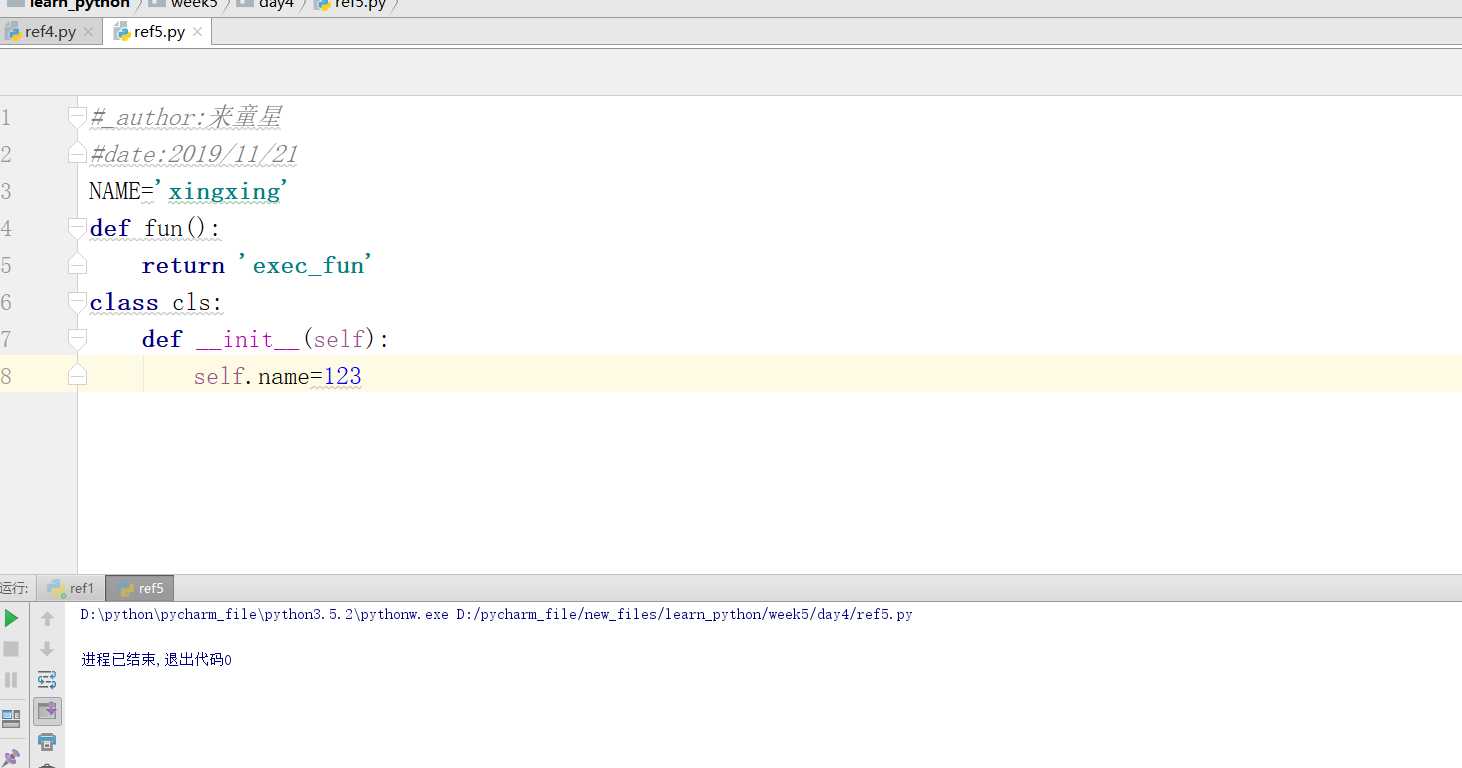Toggle soft-wrap in the run console
The image size is (1462, 768).
pyautogui.click(x=47, y=680)
